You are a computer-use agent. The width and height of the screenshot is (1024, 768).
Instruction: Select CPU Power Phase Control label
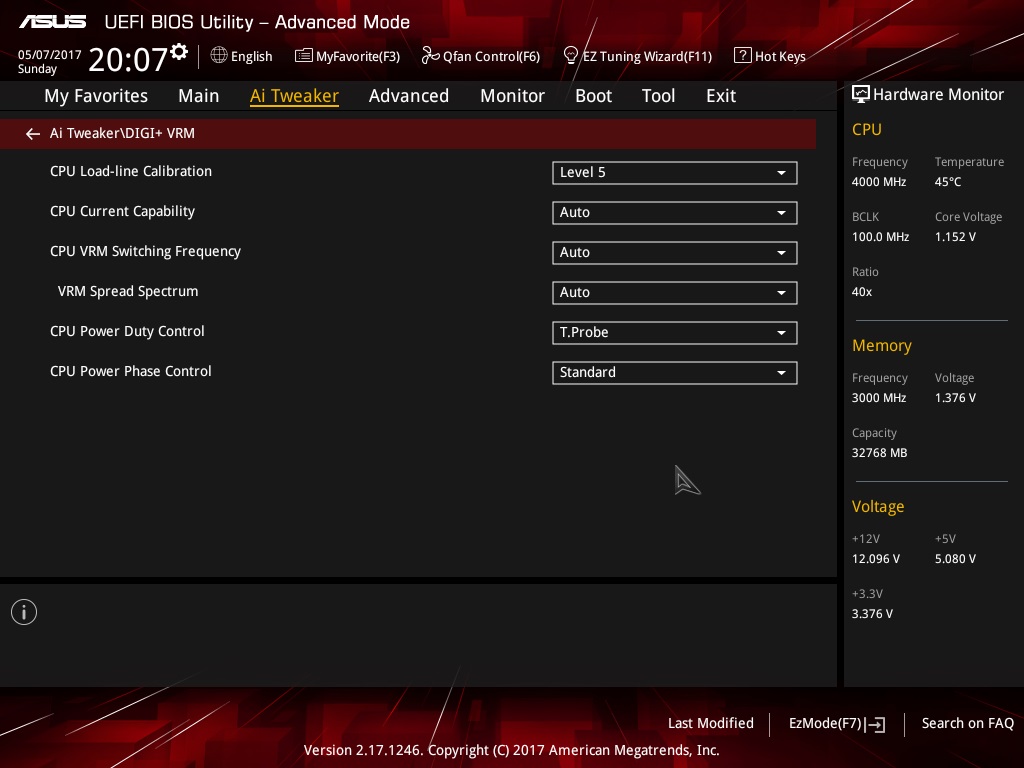tap(131, 372)
